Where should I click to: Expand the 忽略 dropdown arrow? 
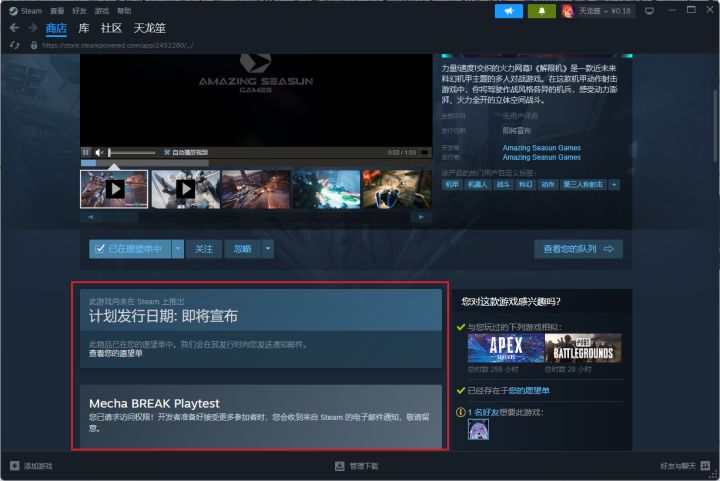tap(268, 249)
